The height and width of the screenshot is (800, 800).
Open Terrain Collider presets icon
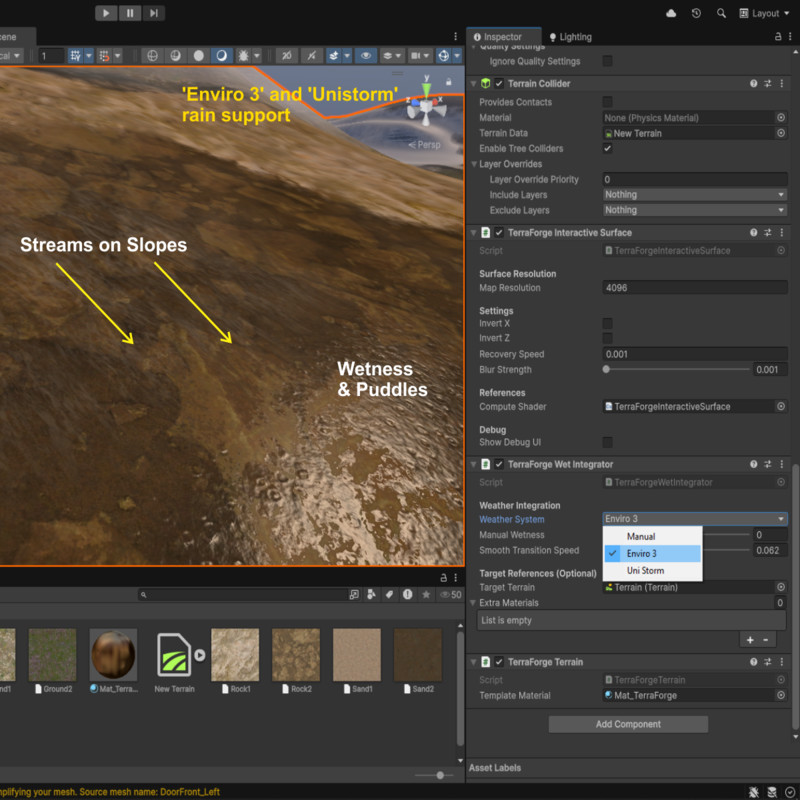click(x=767, y=83)
